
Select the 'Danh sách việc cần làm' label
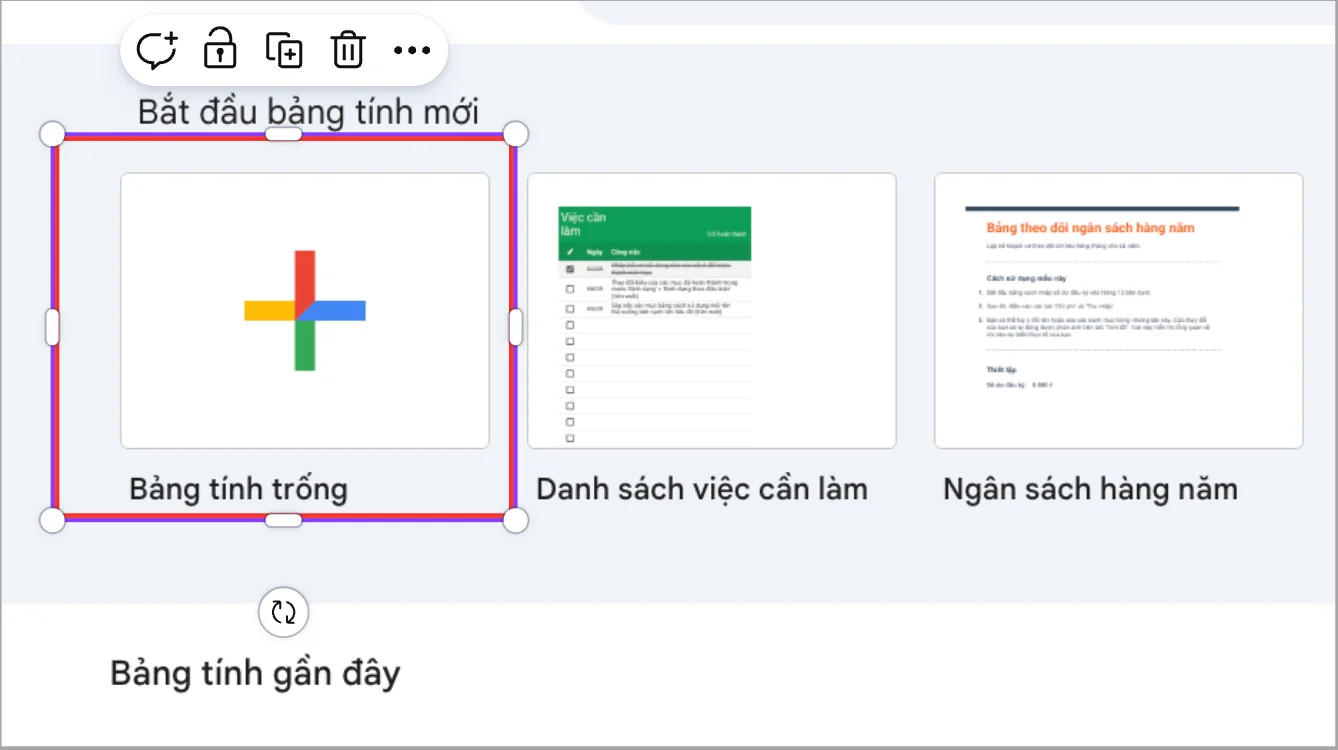(x=702, y=489)
